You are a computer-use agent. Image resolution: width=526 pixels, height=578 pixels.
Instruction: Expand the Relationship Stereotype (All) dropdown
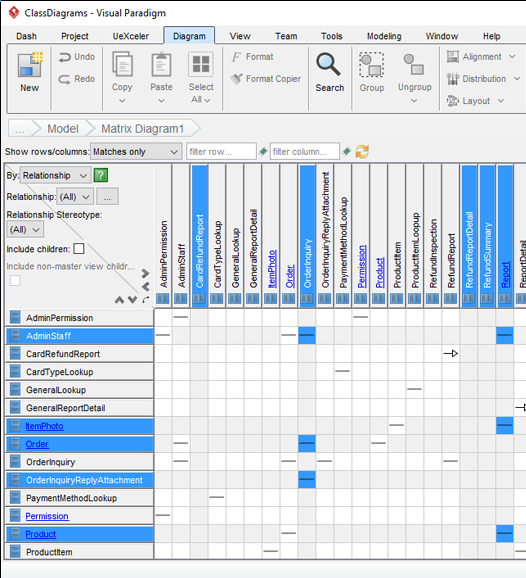click(25, 230)
